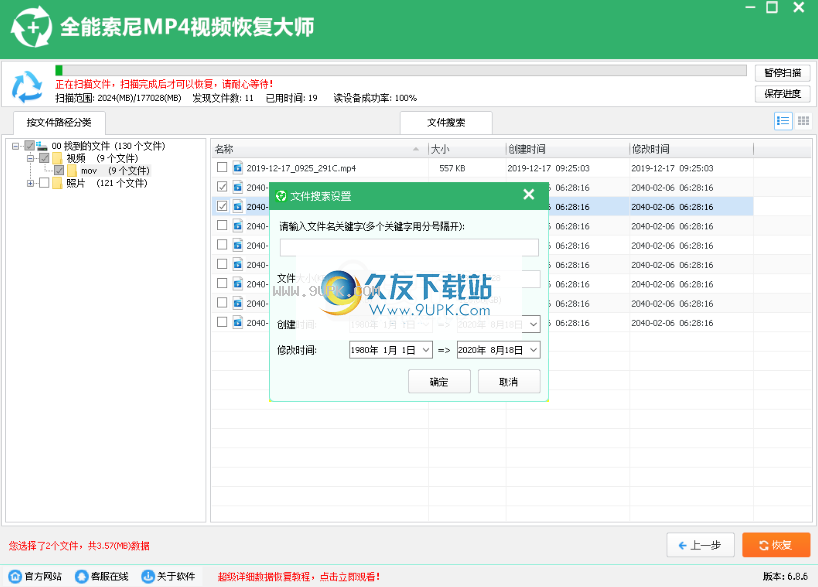The height and width of the screenshot is (587, 818).
Task: Click the file name keyword input field
Action: [409, 247]
